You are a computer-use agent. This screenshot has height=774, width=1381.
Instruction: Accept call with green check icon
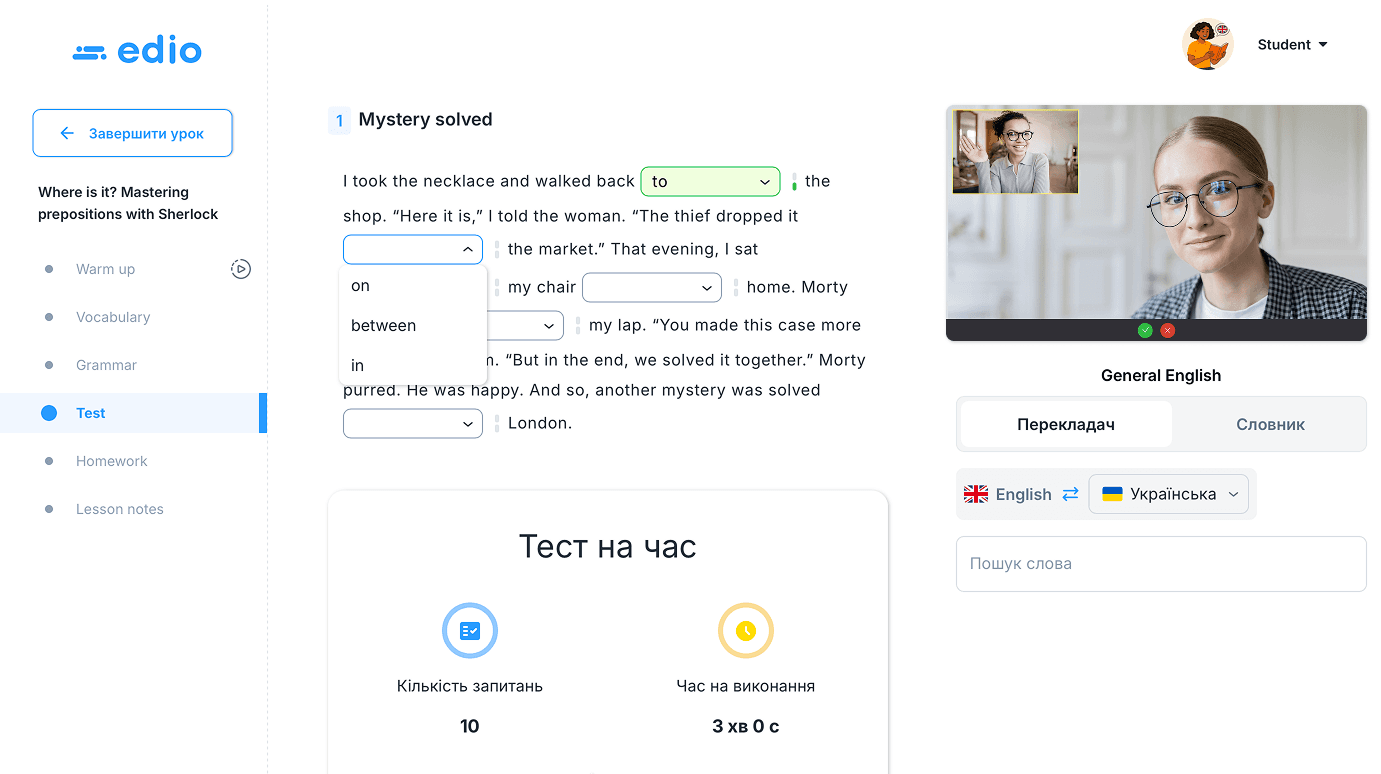(x=1145, y=331)
